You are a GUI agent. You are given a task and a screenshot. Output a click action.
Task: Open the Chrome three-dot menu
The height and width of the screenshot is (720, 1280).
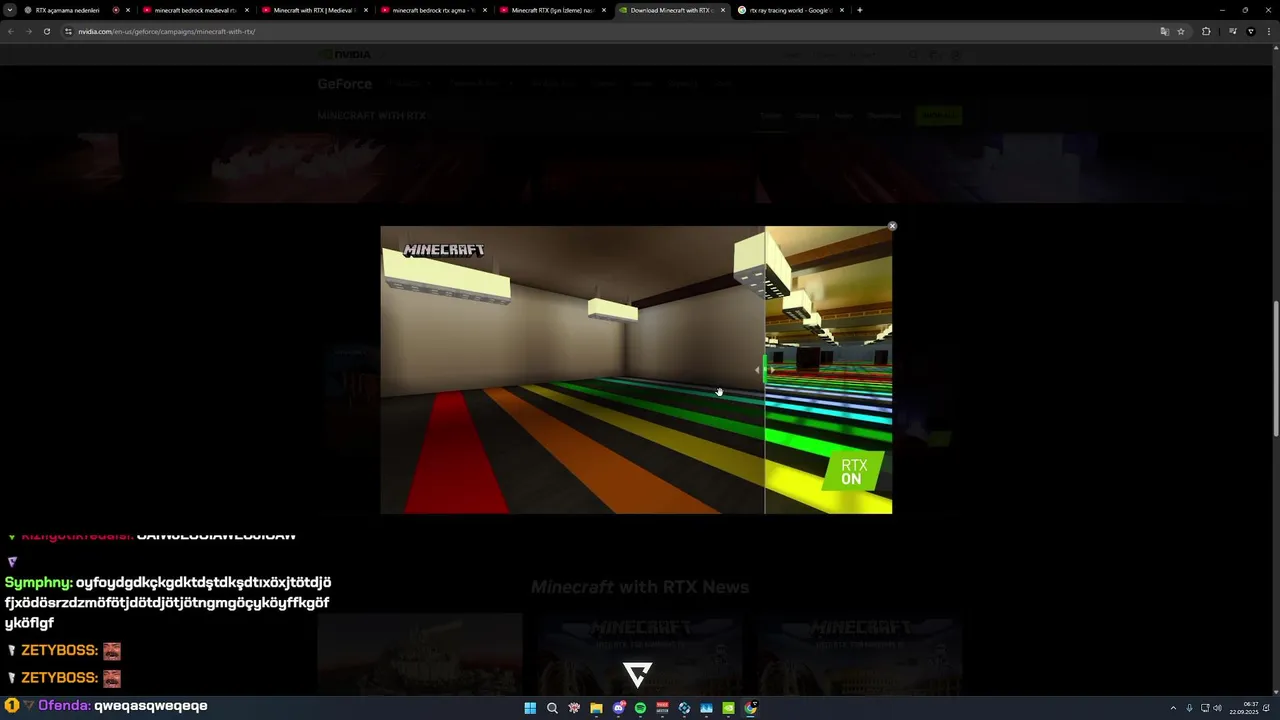1268,31
